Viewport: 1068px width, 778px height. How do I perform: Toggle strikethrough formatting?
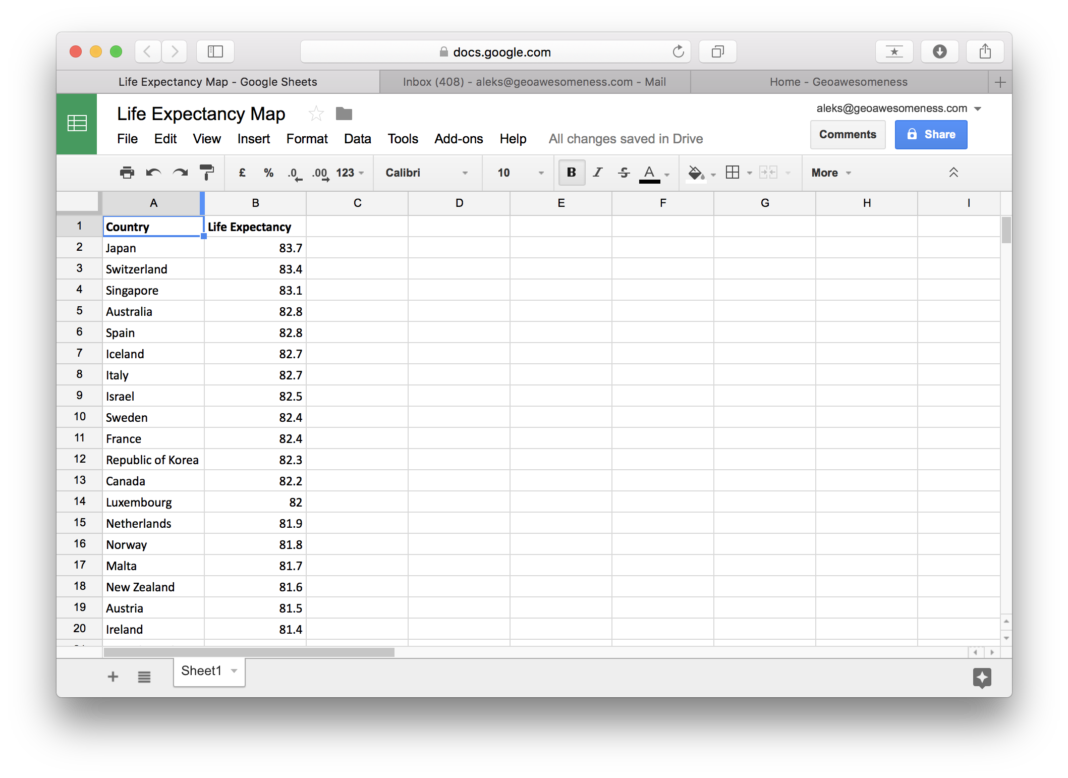click(624, 173)
